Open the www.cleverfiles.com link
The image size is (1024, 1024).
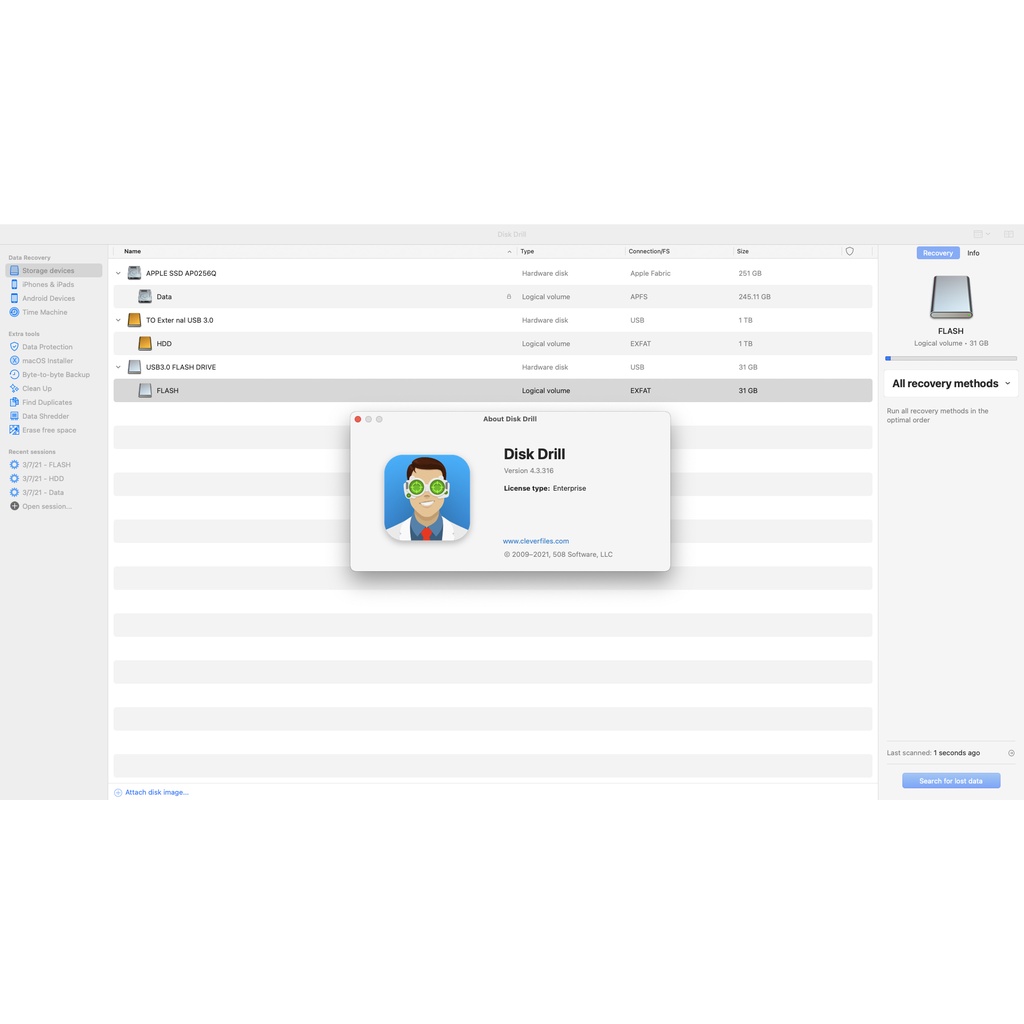click(536, 541)
